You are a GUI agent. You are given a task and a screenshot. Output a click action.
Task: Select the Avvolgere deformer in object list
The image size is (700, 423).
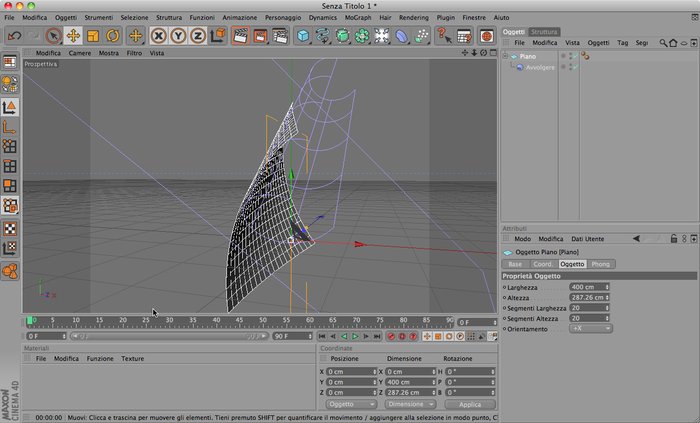[540, 67]
